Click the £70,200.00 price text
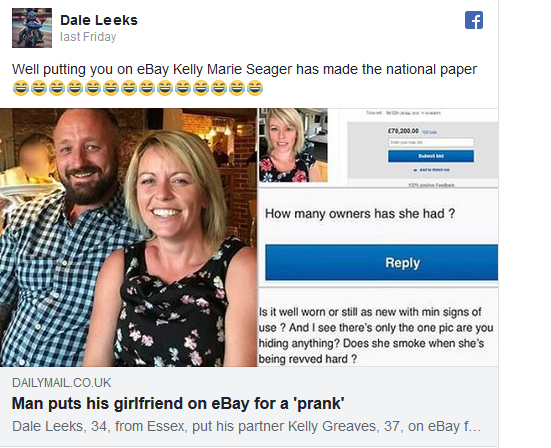551x448 pixels. (403, 131)
